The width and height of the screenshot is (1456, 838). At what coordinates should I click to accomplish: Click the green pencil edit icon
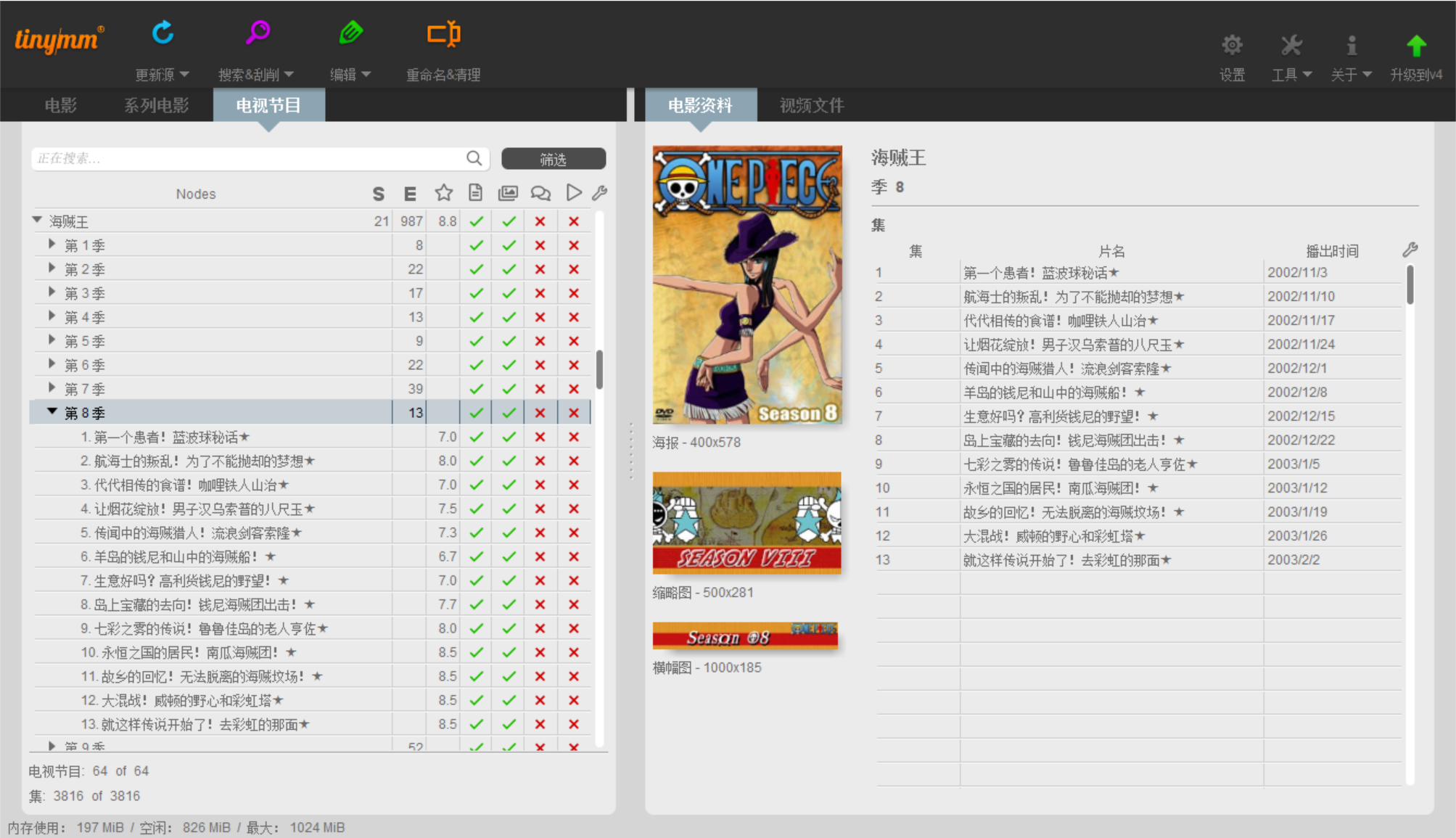tap(351, 33)
